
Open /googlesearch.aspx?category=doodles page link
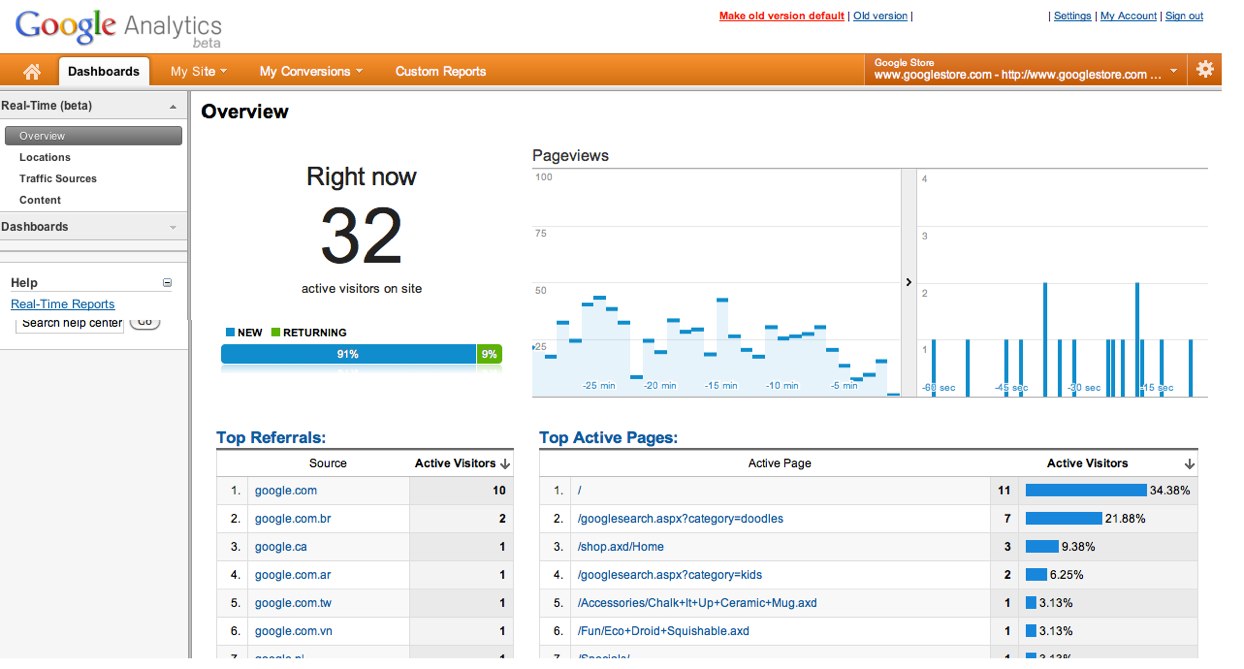point(680,518)
